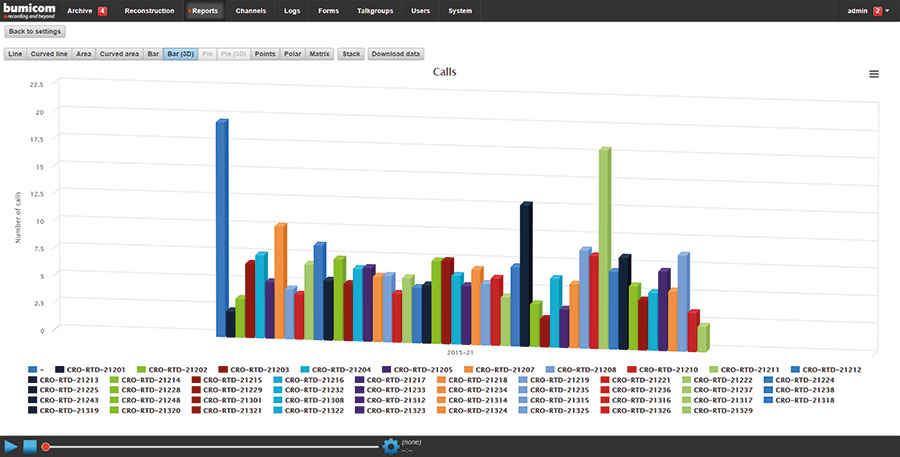Image resolution: width=900 pixels, height=457 pixels.
Task: Click the Back to settings button
Action: coord(35,32)
